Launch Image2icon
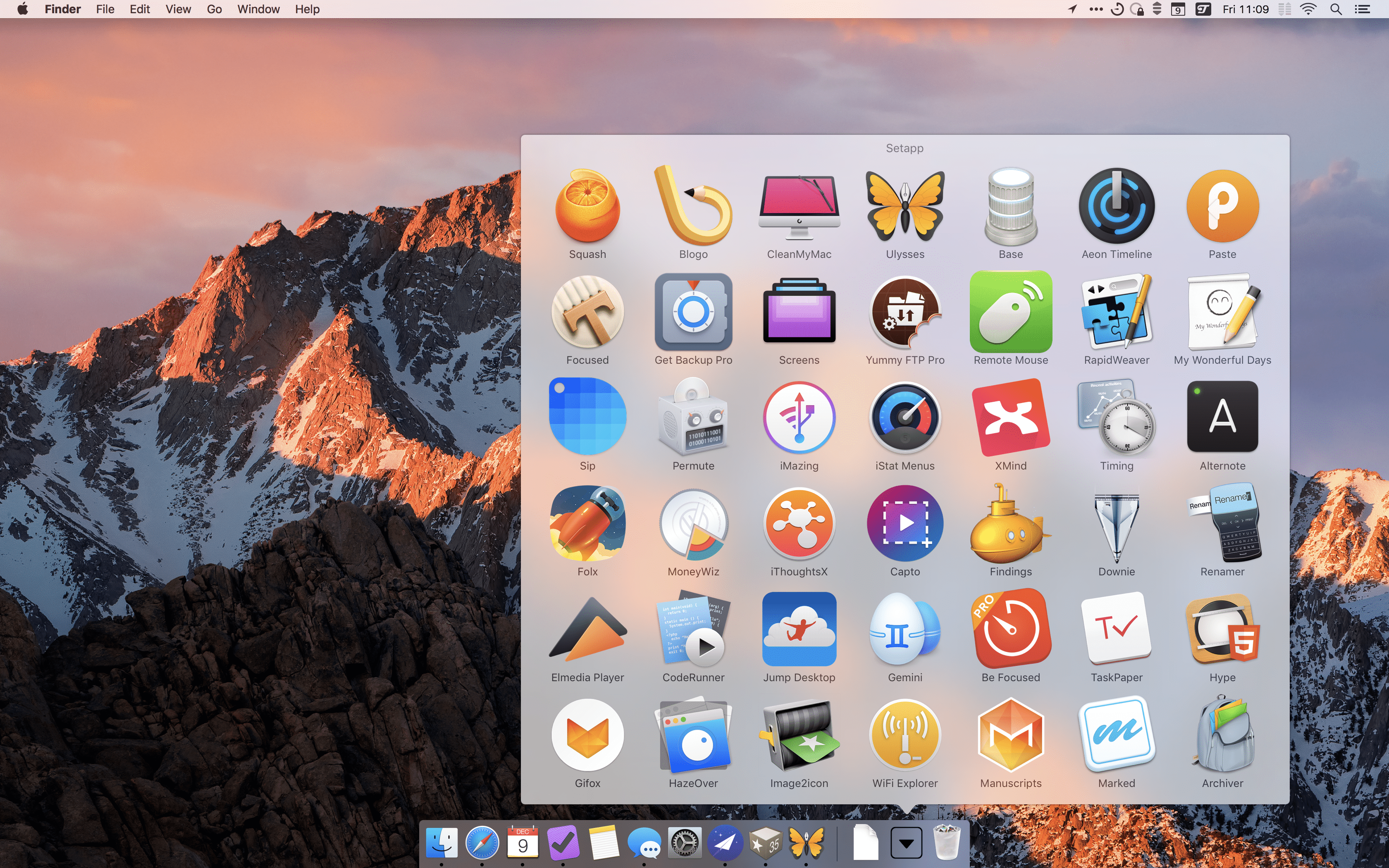This screenshot has height=868, width=1389. pos(799,734)
